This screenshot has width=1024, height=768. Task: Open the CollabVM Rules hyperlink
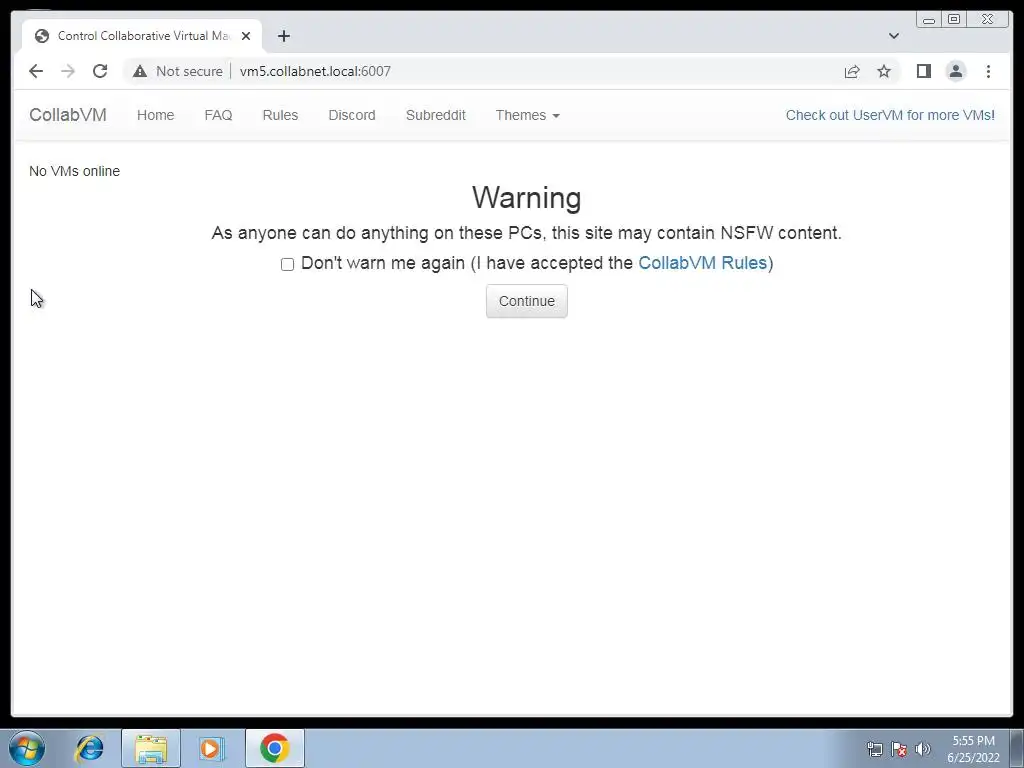click(702, 263)
